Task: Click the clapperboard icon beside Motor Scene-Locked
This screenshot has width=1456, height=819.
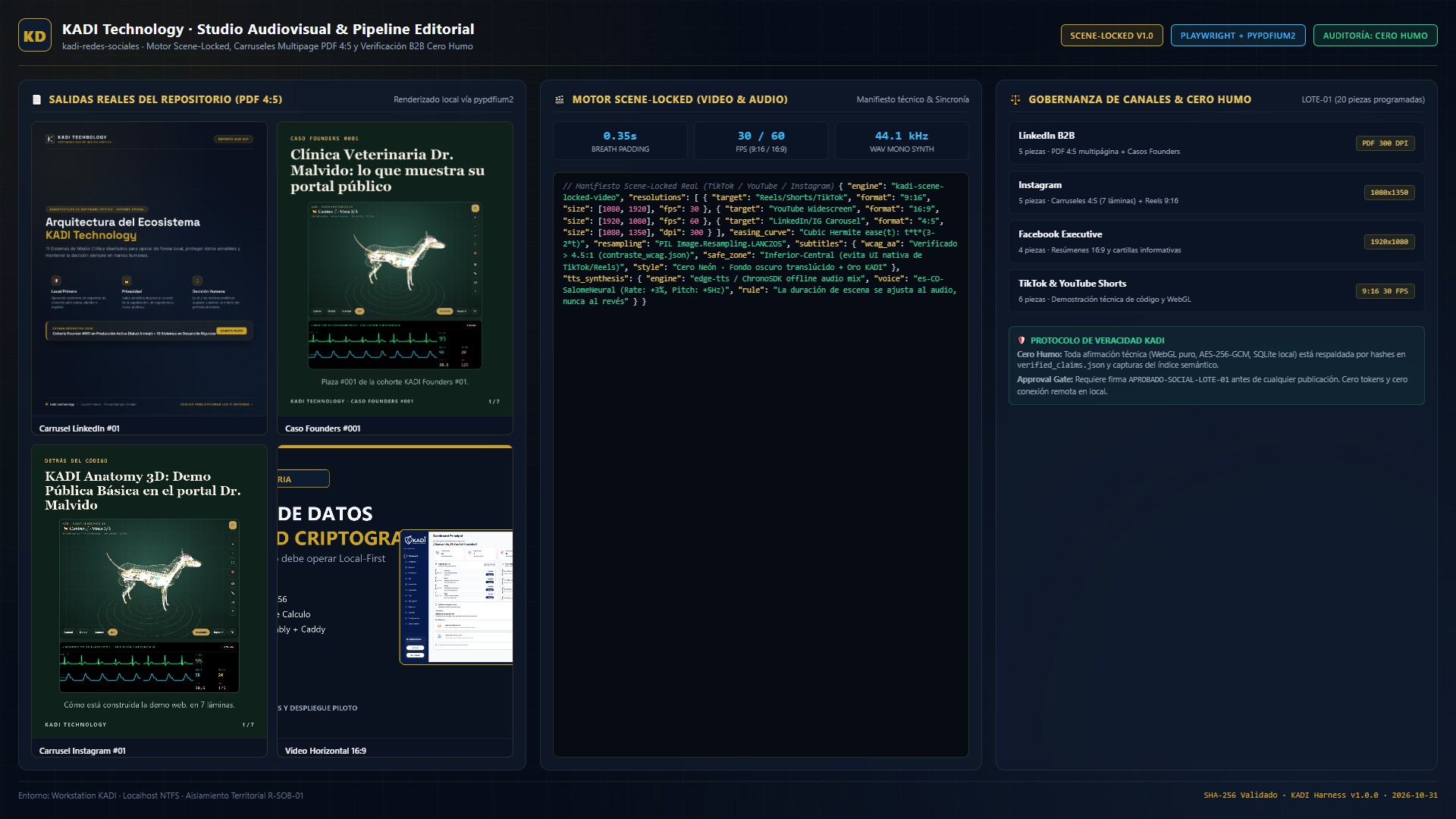Action: coord(560,99)
